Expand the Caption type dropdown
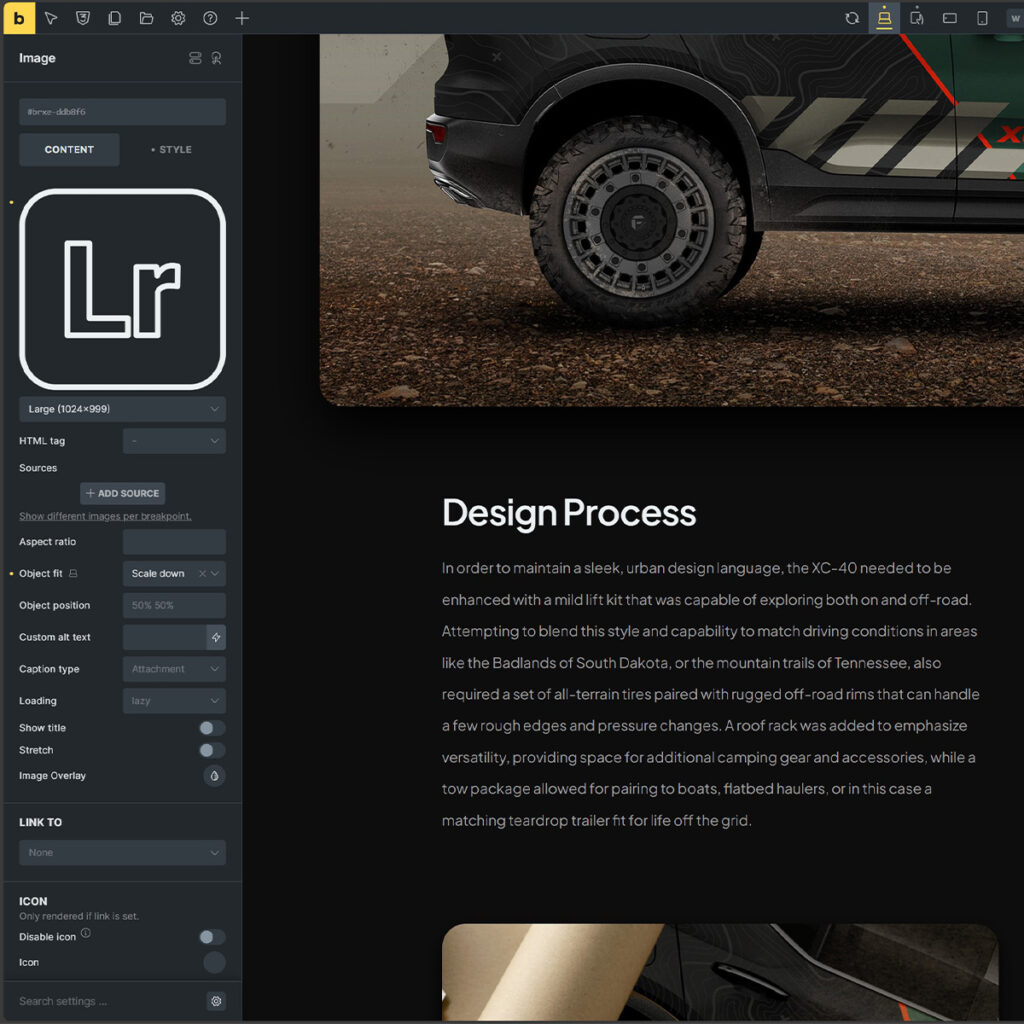The height and width of the screenshot is (1024, 1024). [174, 669]
